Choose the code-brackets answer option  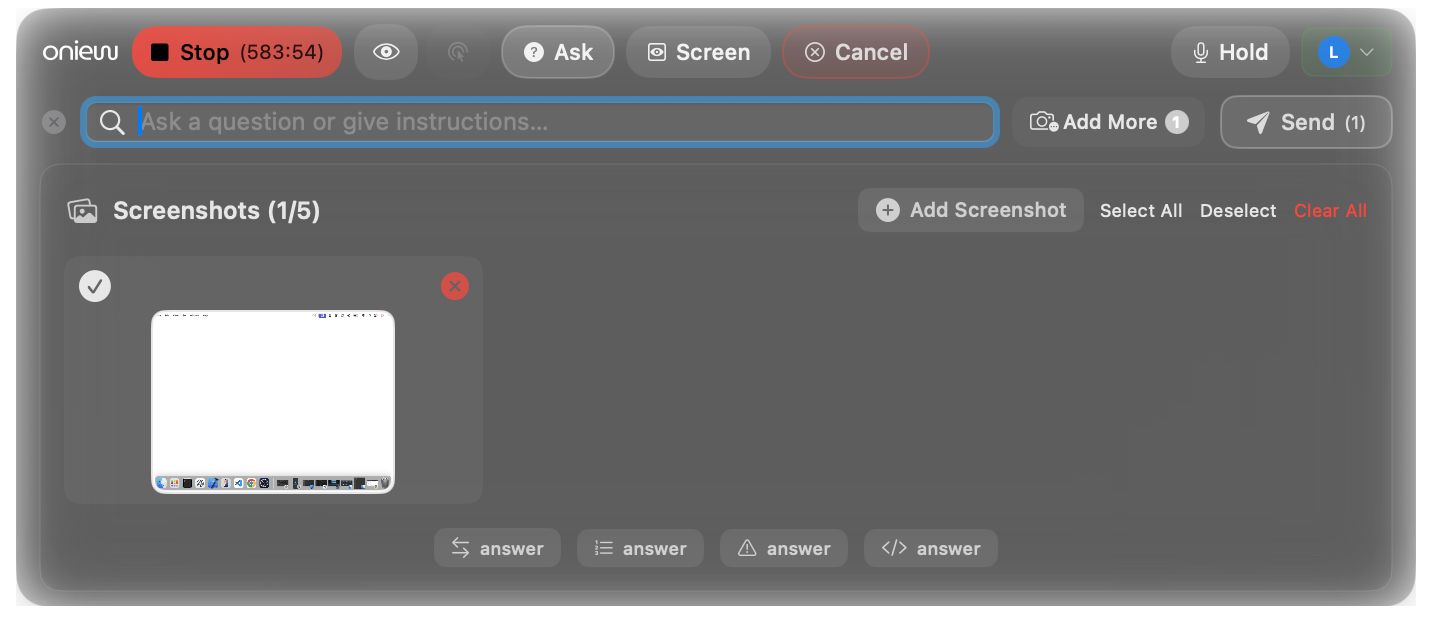click(931, 548)
